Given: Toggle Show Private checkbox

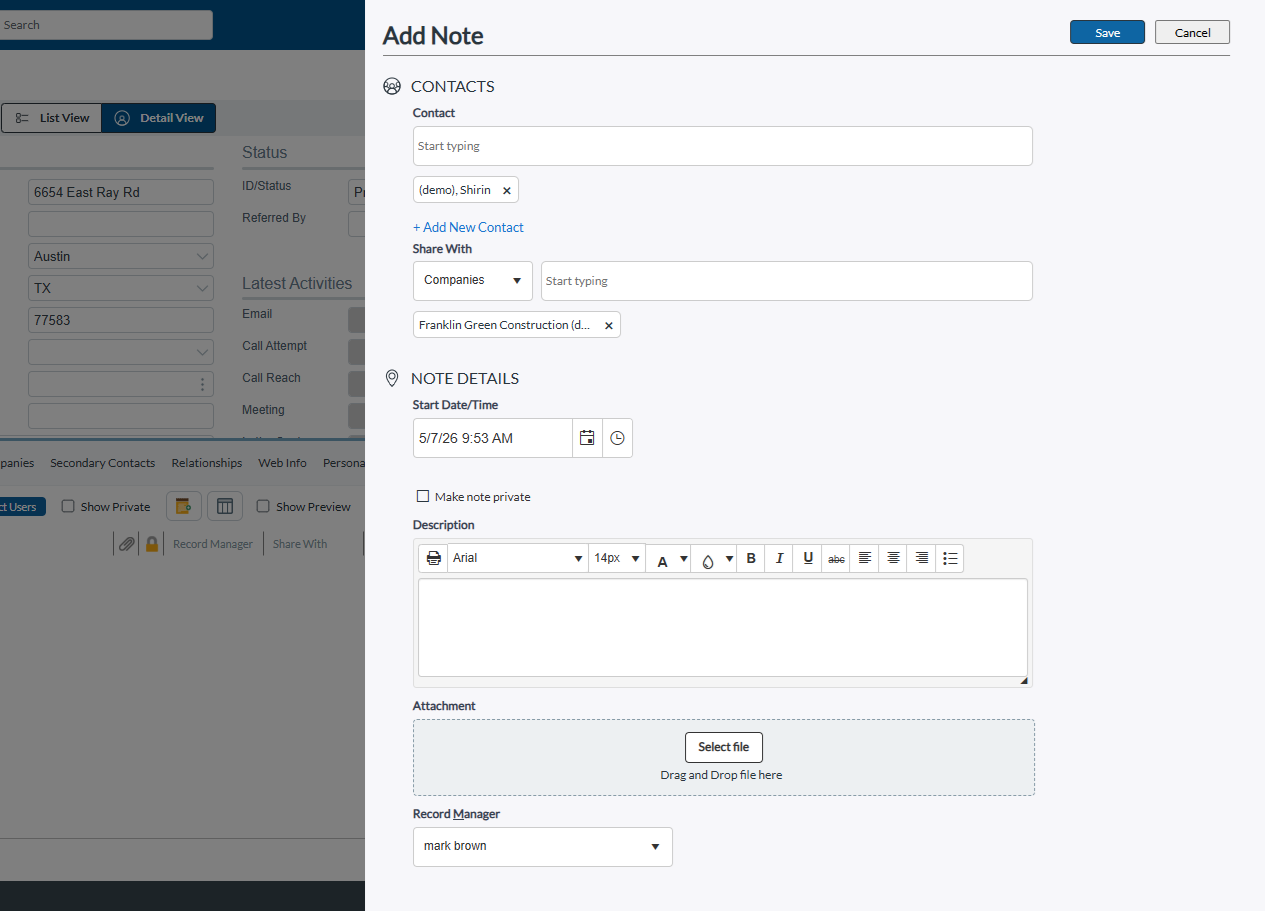Looking at the screenshot, I should [68, 506].
